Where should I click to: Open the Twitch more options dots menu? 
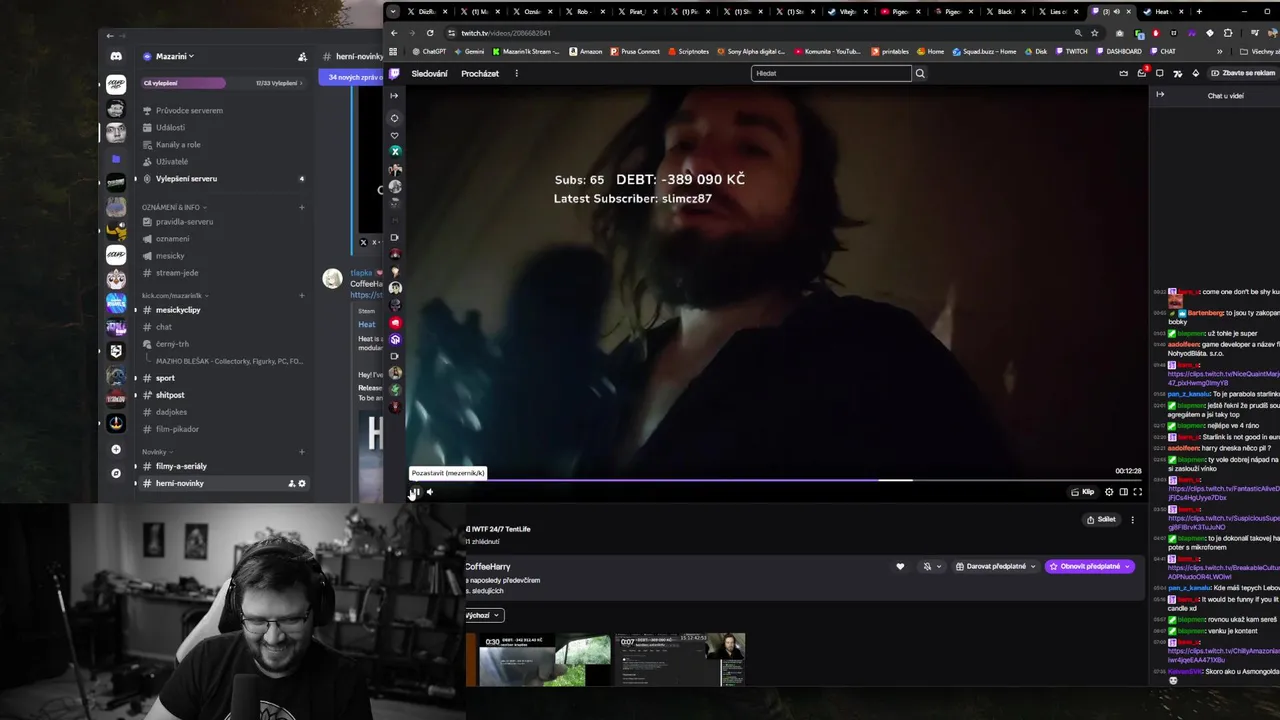click(x=516, y=73)
